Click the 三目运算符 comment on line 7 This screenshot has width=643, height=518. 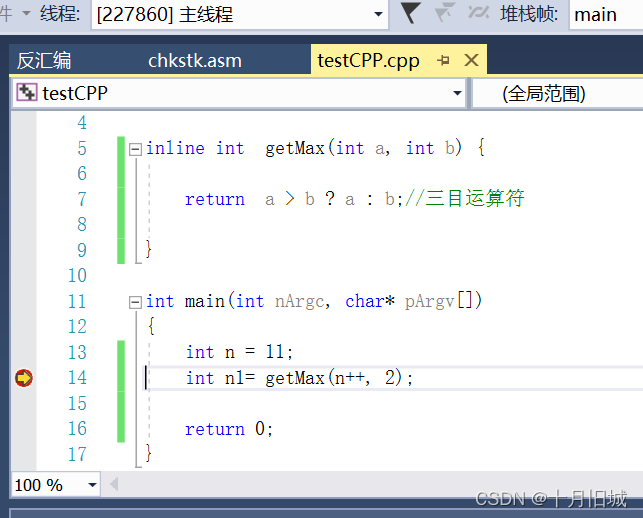point(465,199)
